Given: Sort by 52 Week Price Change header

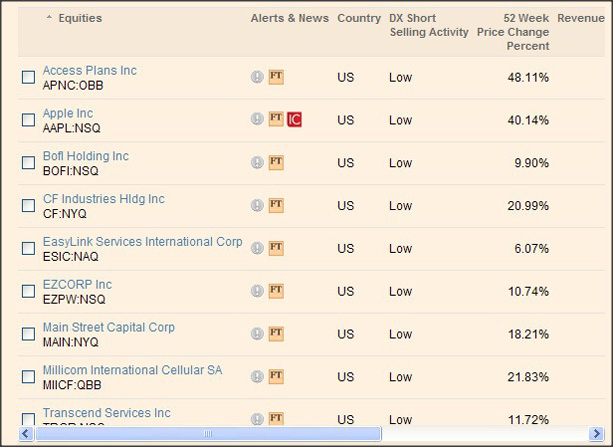Looking at the screenshot, I should tap(513, 32).
